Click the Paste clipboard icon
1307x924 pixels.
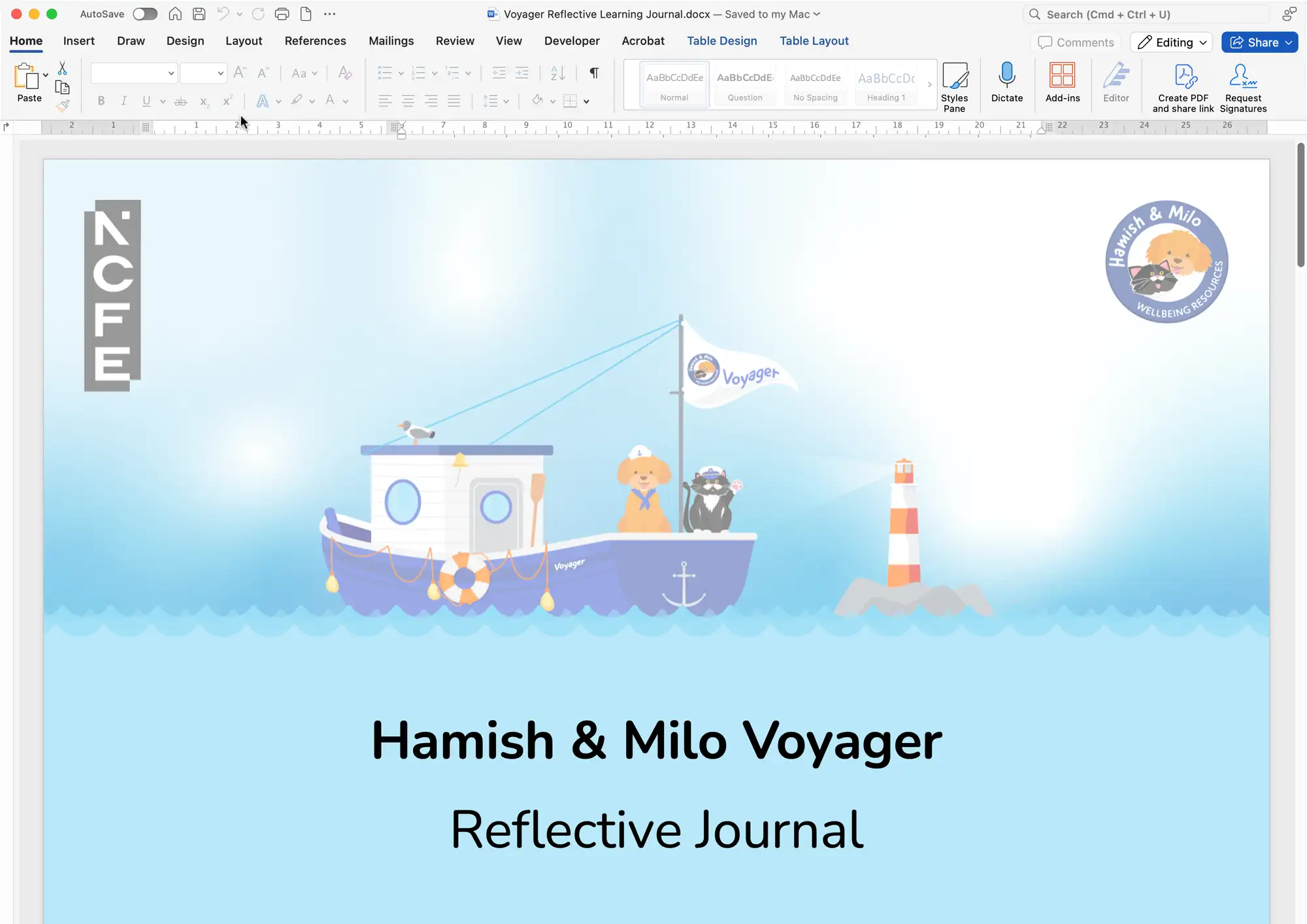[x=26, y=76]
